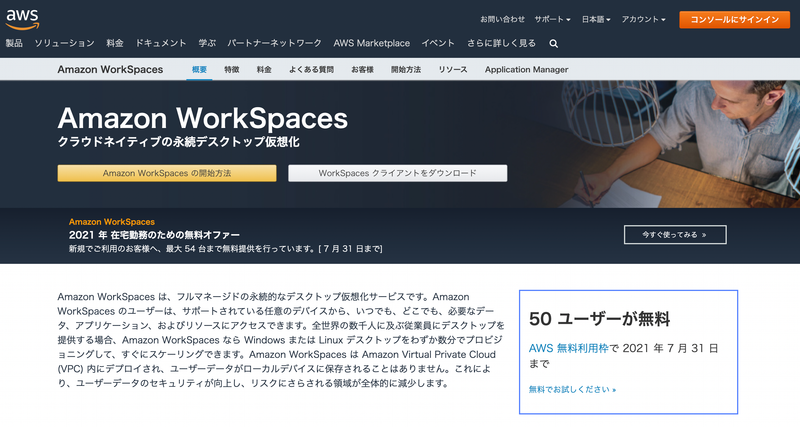This screenshot has width=800, height=427.
Task: Open さらに詳しく見る menu
Action: point(502,43)
